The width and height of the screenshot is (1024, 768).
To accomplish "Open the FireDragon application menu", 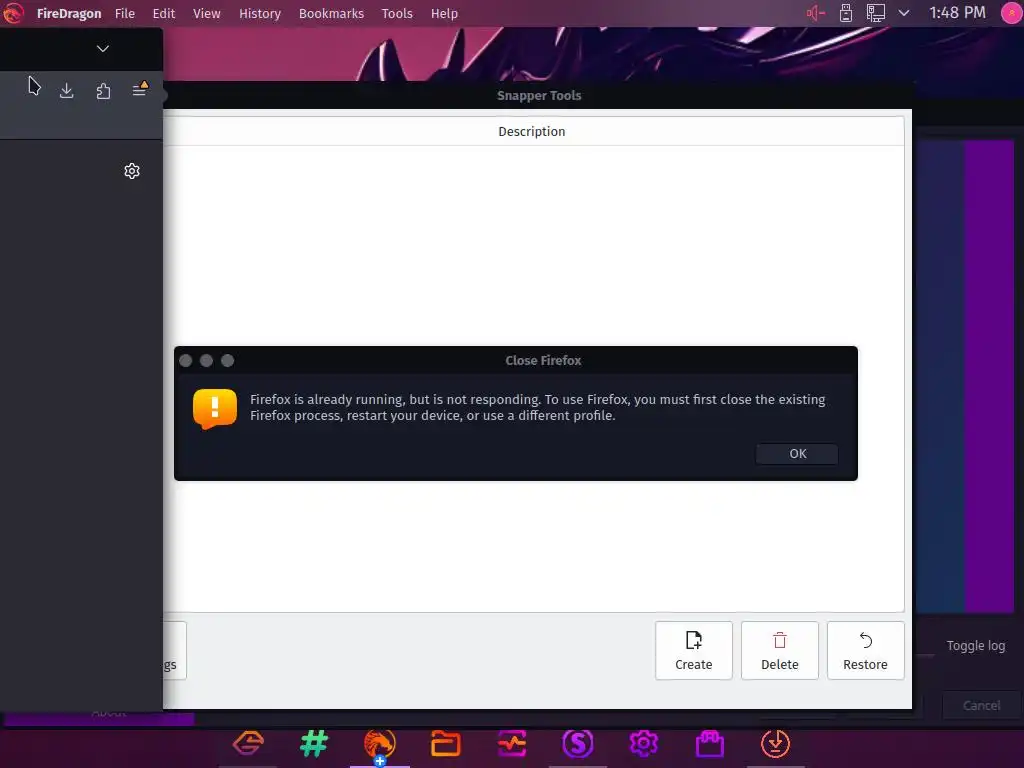I will tap(69, 14).
